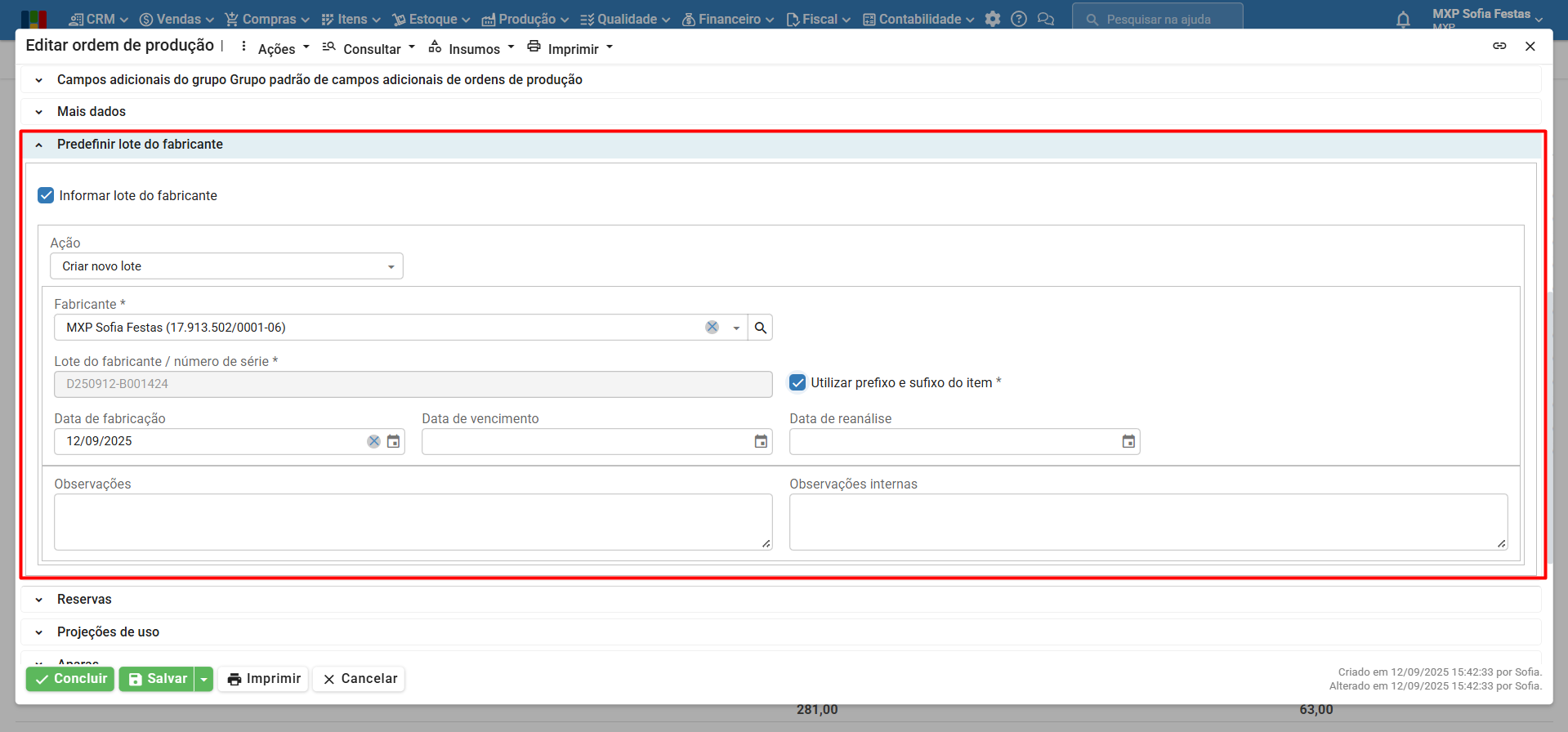
Task: Click the Lote do fabricante number field
Action: pos(413,384)
